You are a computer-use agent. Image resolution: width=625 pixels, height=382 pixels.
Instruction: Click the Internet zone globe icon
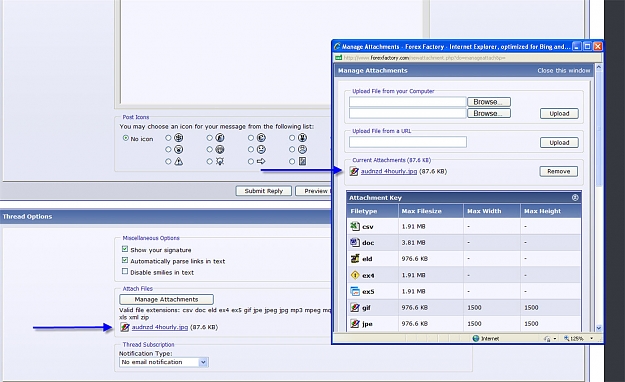[x=476, y=338]
